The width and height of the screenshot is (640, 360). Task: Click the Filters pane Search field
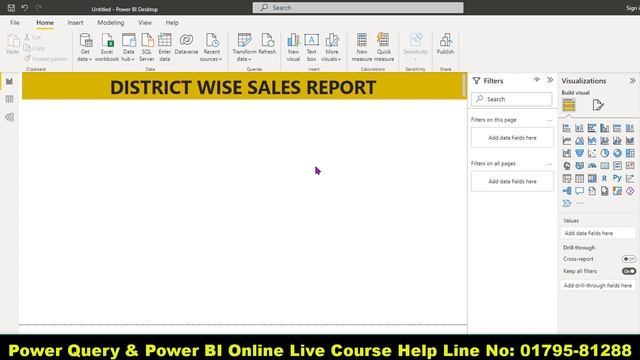(512, 99)
